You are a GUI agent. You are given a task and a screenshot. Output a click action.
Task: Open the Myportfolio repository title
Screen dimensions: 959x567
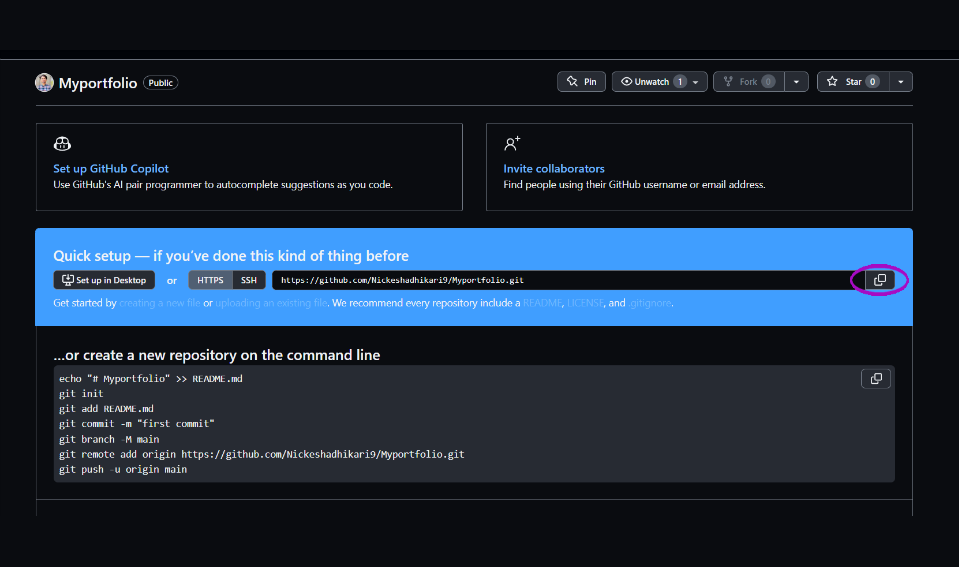pyautogui.click(x=98, y=83)
